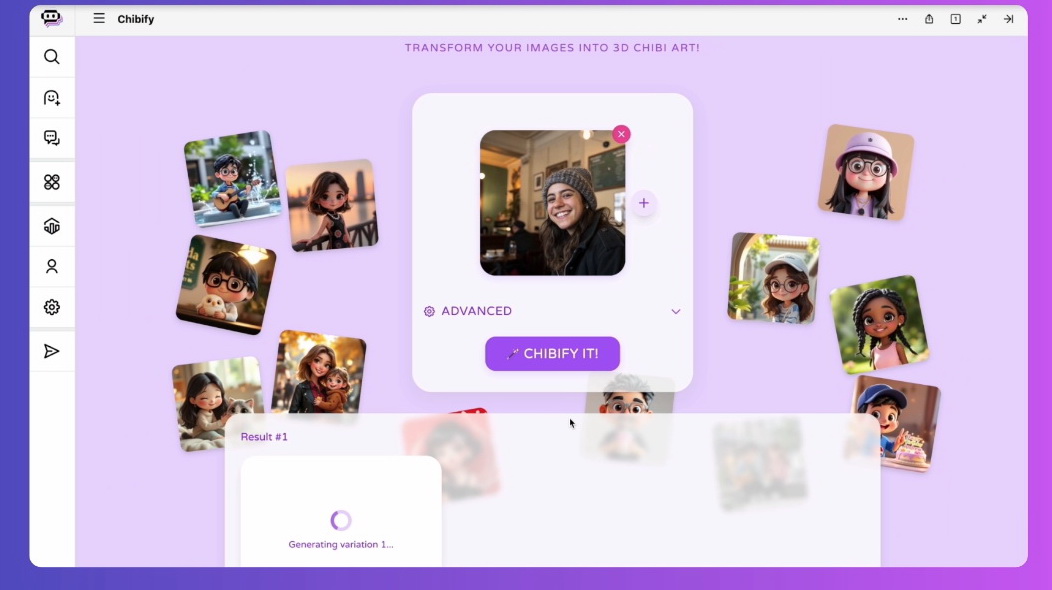Click the uploaded photo of woman in beanie
The width and height of the screenshot is (1052, 590).
click(x=552, y=203)
